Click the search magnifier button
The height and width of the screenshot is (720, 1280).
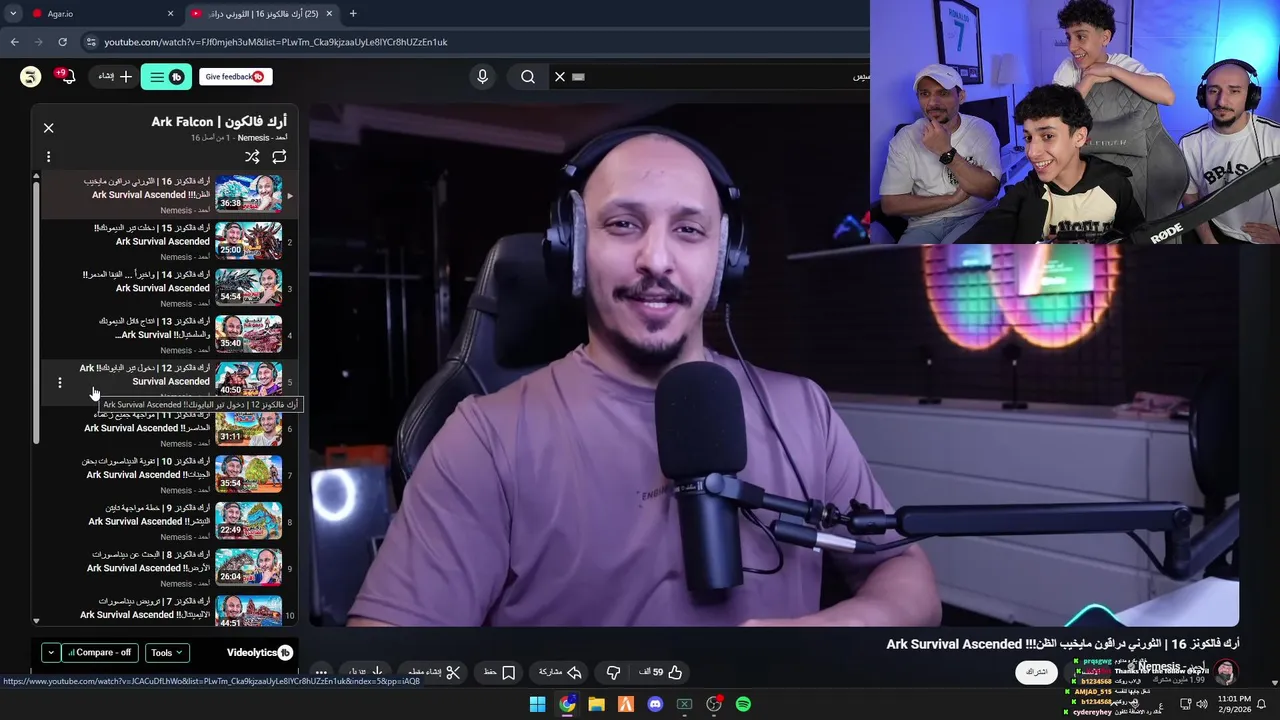(528, 77)
